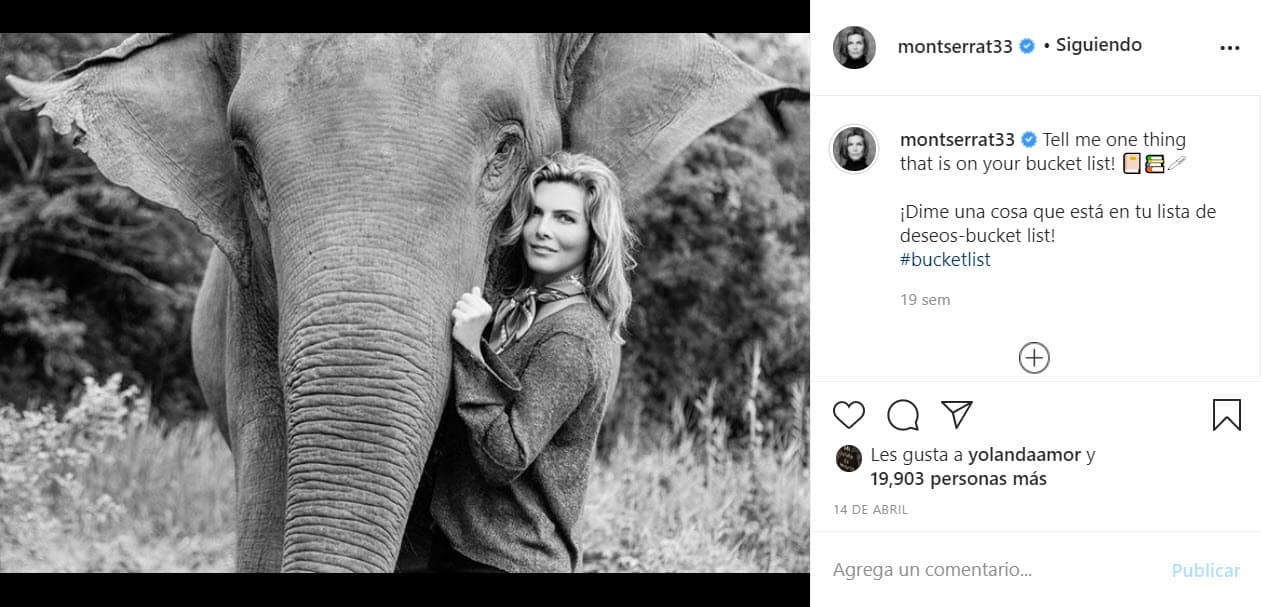Save the post with the bookmark icon
This screenshot has height=607, width=1261.
pos(1227,414)
